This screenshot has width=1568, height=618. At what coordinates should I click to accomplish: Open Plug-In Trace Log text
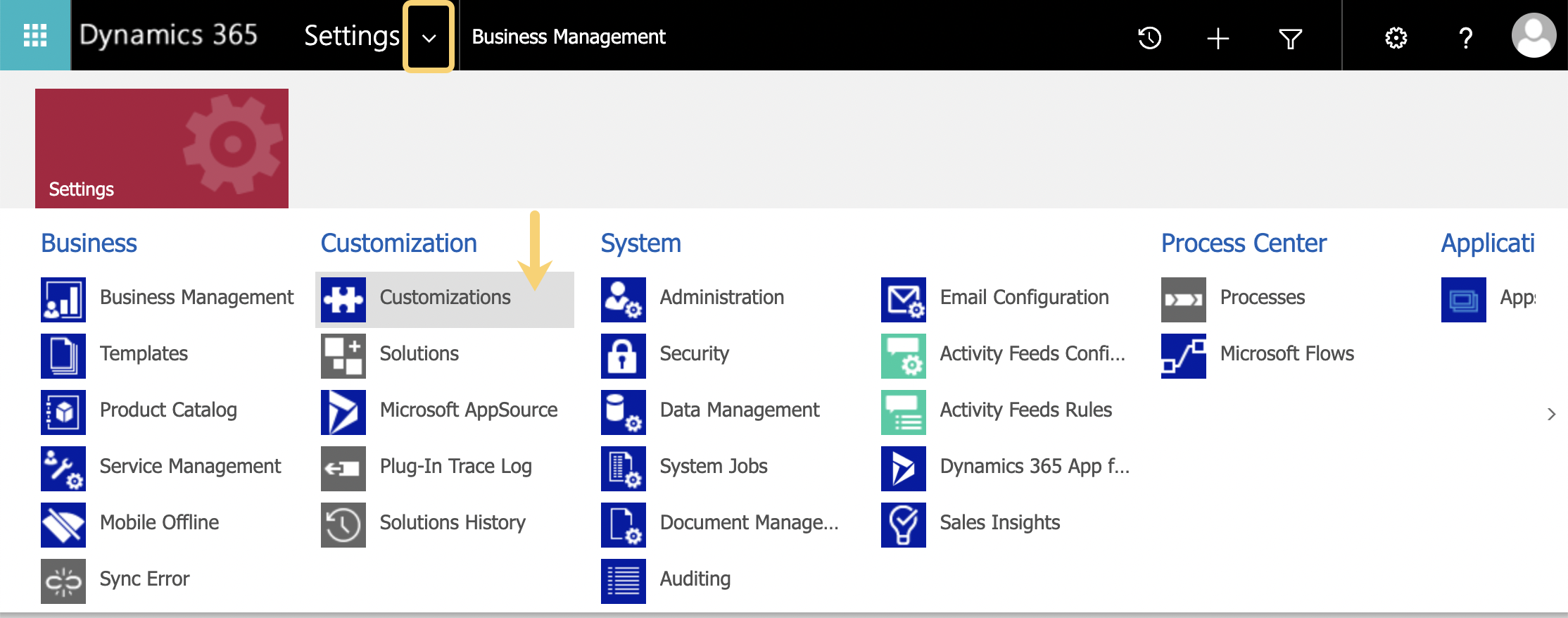click(456, 467)
